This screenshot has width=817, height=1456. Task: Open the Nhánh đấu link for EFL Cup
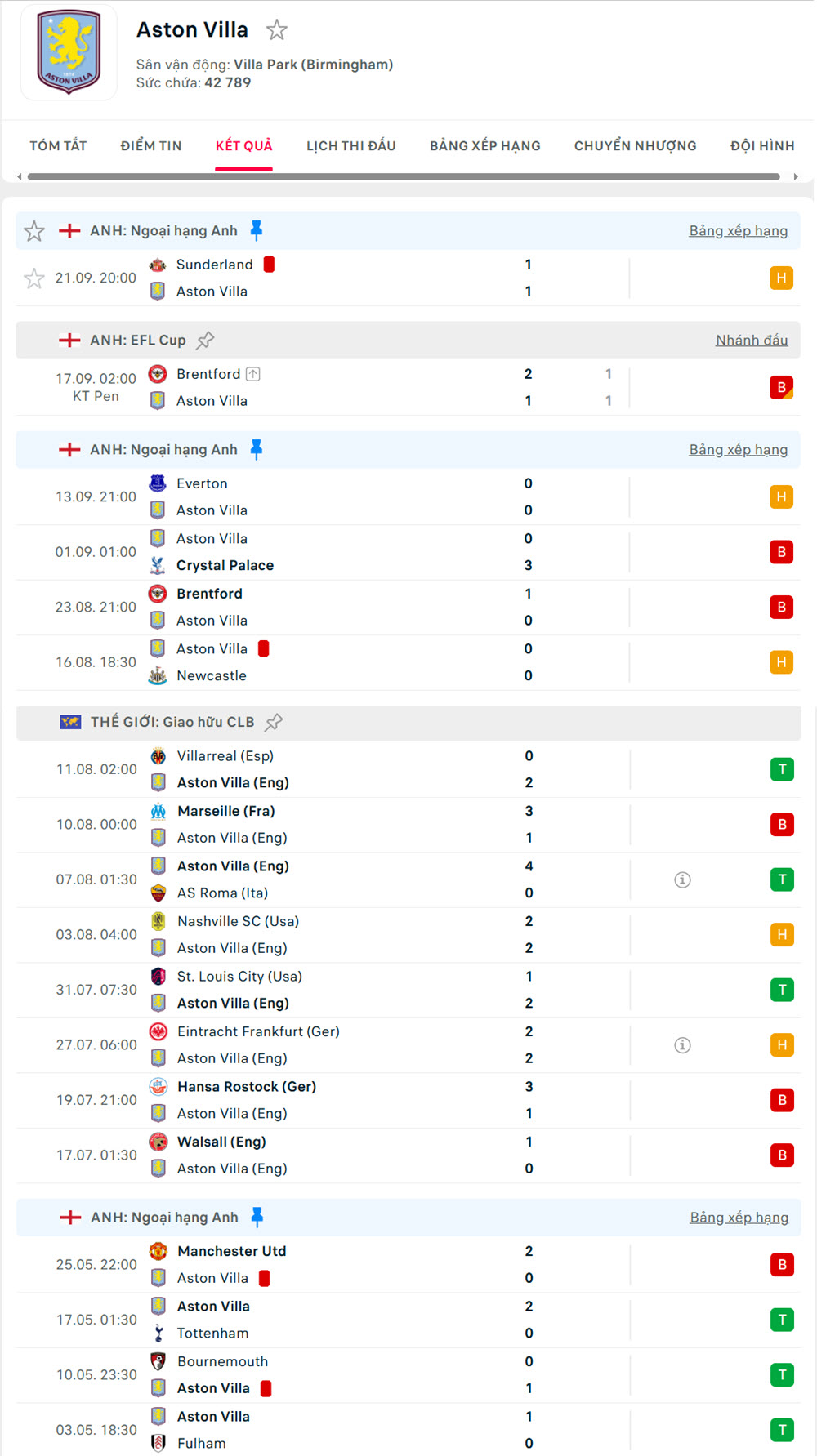pos(752,341)
